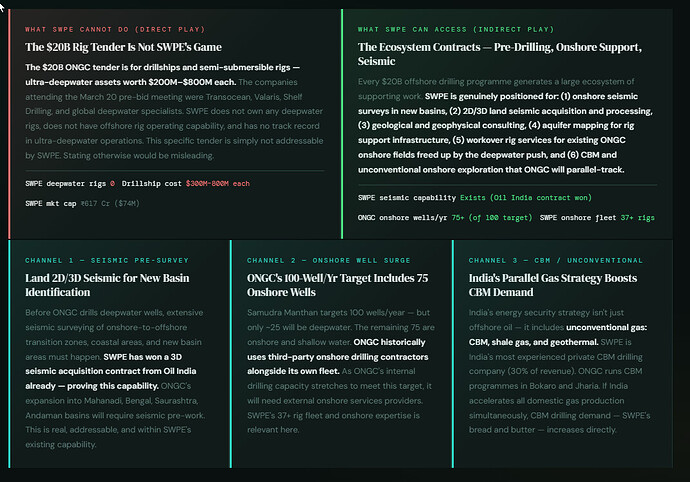The image size is (690, 482).
Task: Select heading 'India's Parallel Gas Strategy Boosts CBM Demand'
Action: coord(553,285)
